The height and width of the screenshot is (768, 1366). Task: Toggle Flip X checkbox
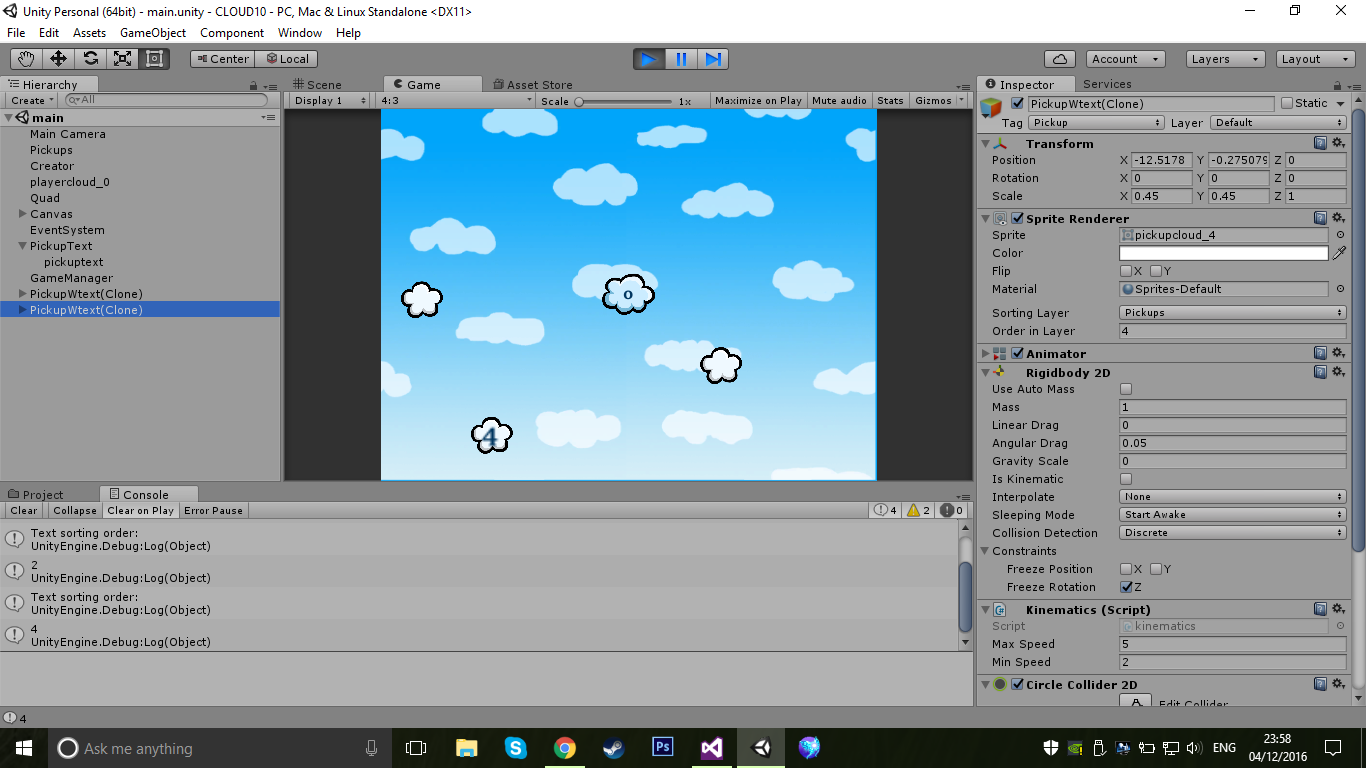1126,271
